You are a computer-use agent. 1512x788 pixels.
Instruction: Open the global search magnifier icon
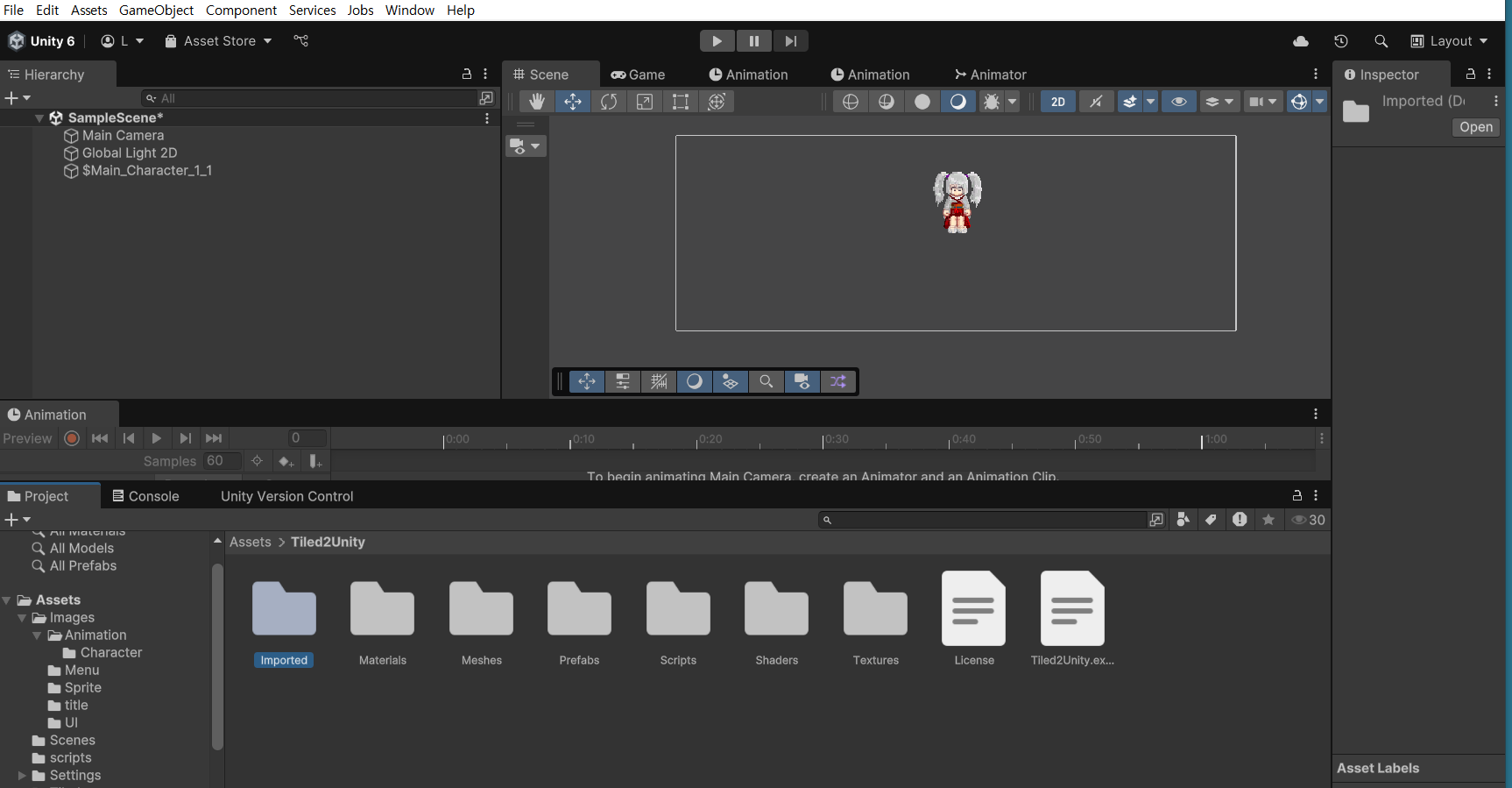[x=1381, y=41]
